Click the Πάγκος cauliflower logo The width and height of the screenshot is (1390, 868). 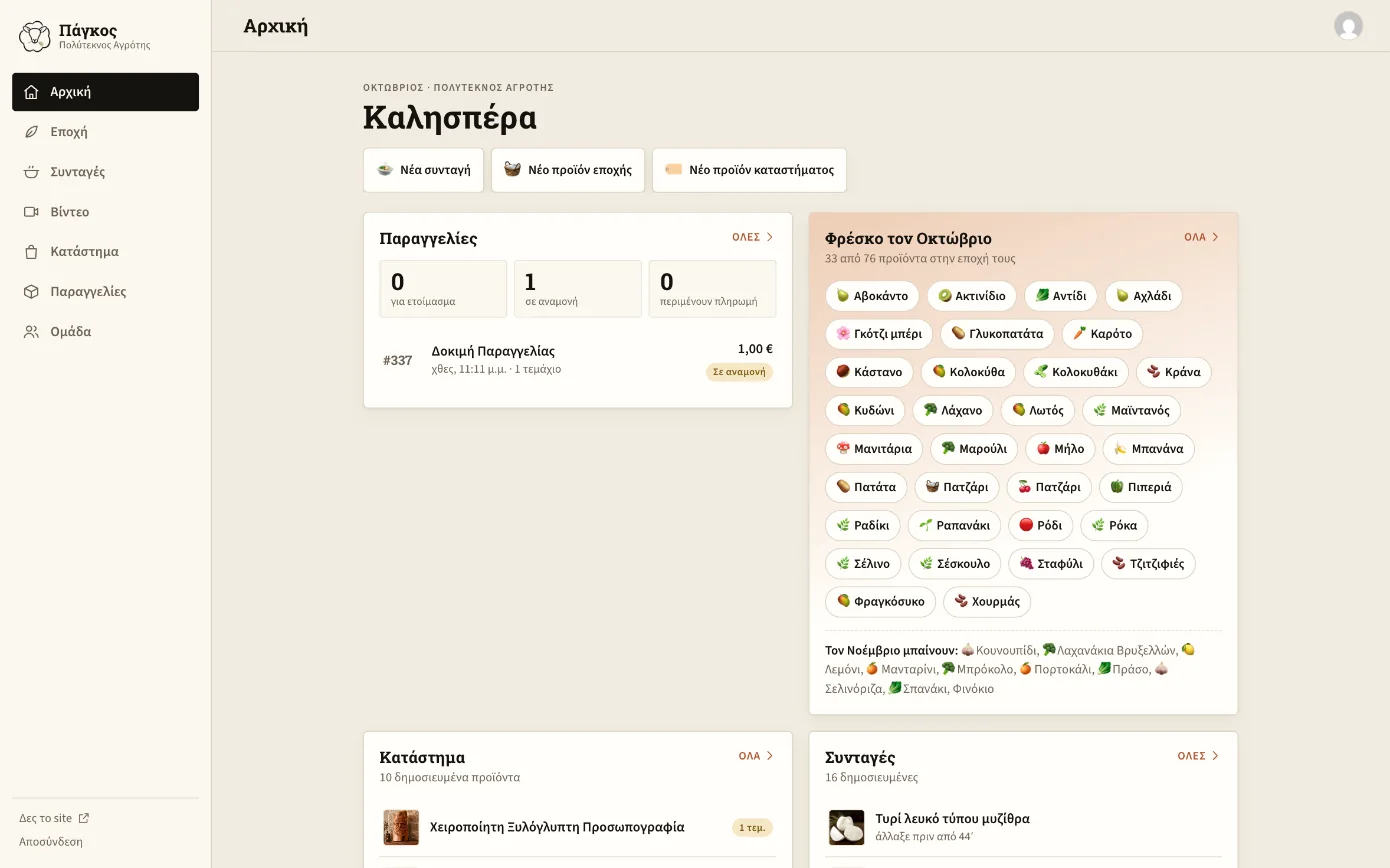[35, 37]
